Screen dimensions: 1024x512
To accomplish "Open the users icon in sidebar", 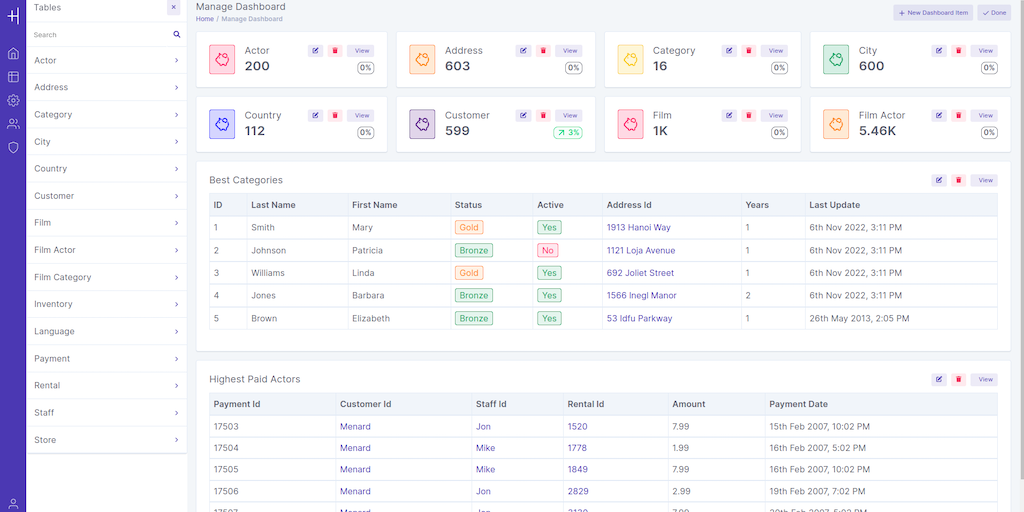I will tap(13, 124).
